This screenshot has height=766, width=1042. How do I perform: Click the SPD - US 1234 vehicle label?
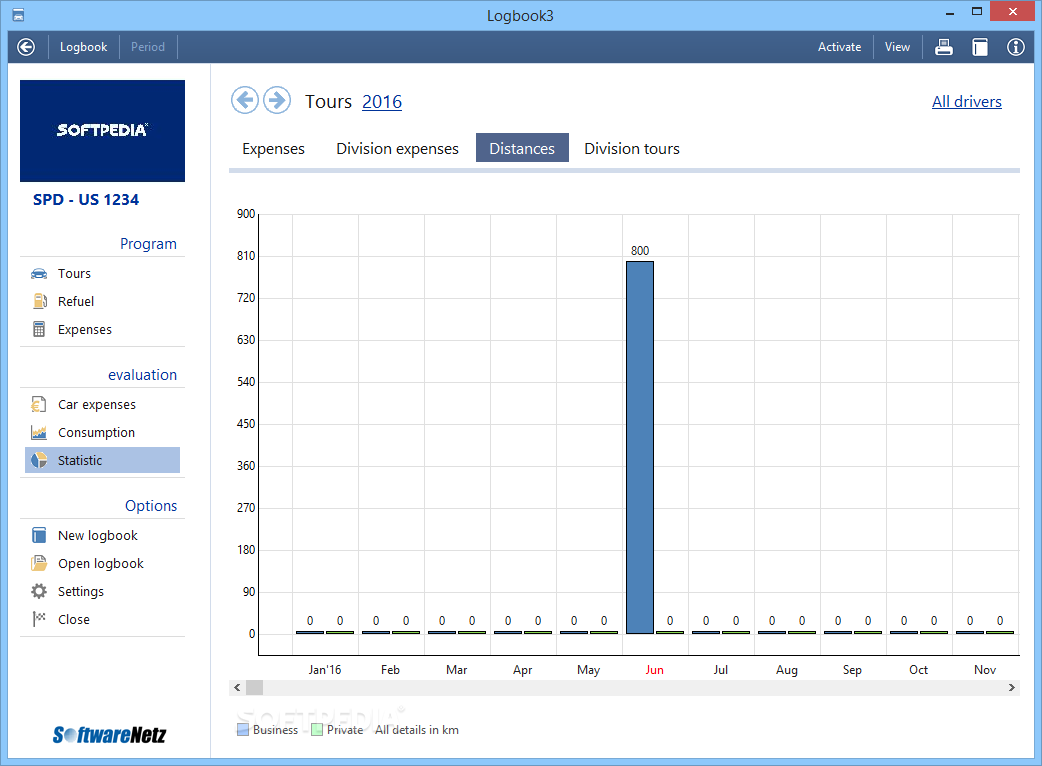(86, 200)
